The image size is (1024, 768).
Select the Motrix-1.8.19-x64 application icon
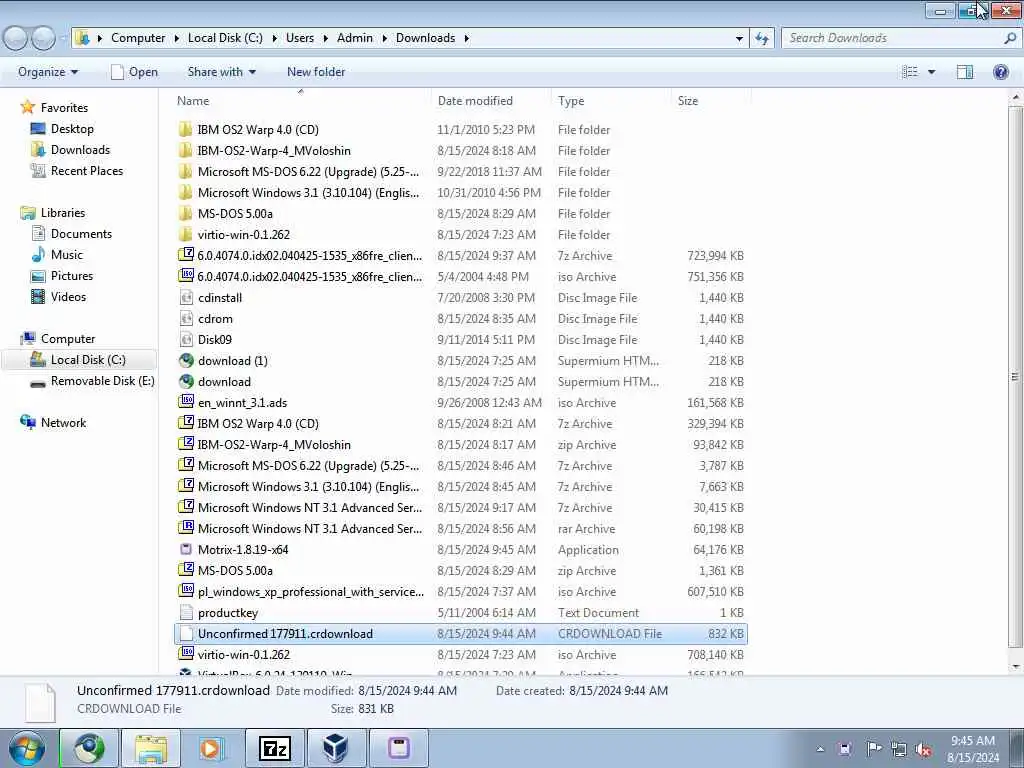tap(186, 549)
